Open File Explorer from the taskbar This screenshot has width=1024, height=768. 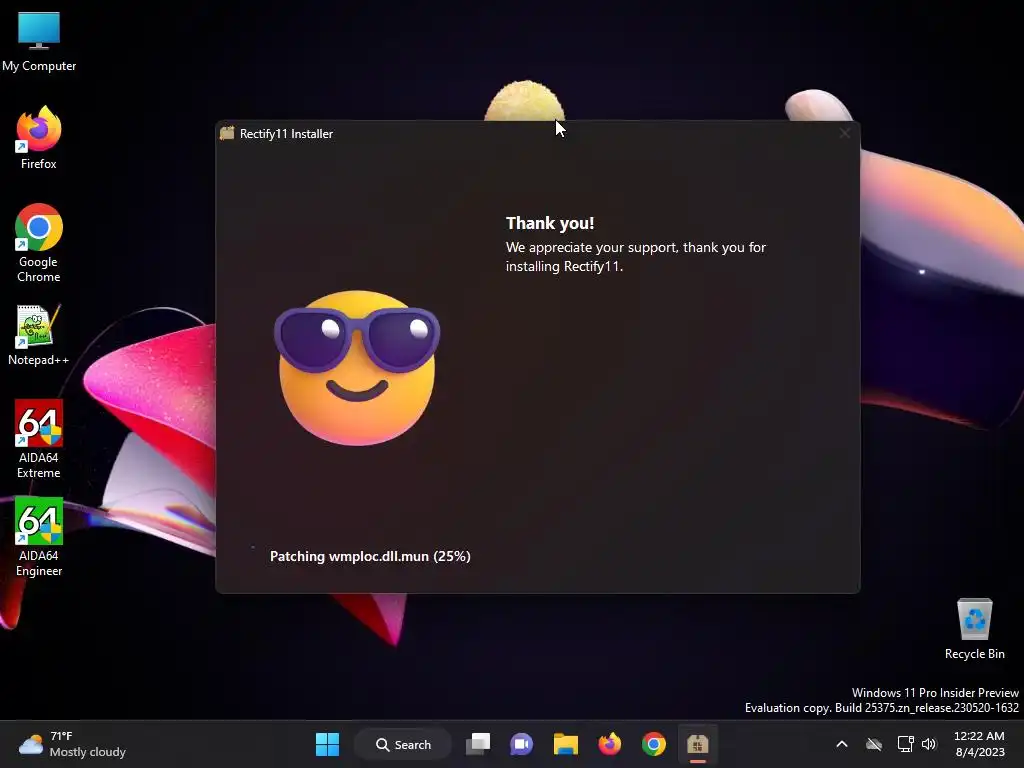tap(566, 744)
